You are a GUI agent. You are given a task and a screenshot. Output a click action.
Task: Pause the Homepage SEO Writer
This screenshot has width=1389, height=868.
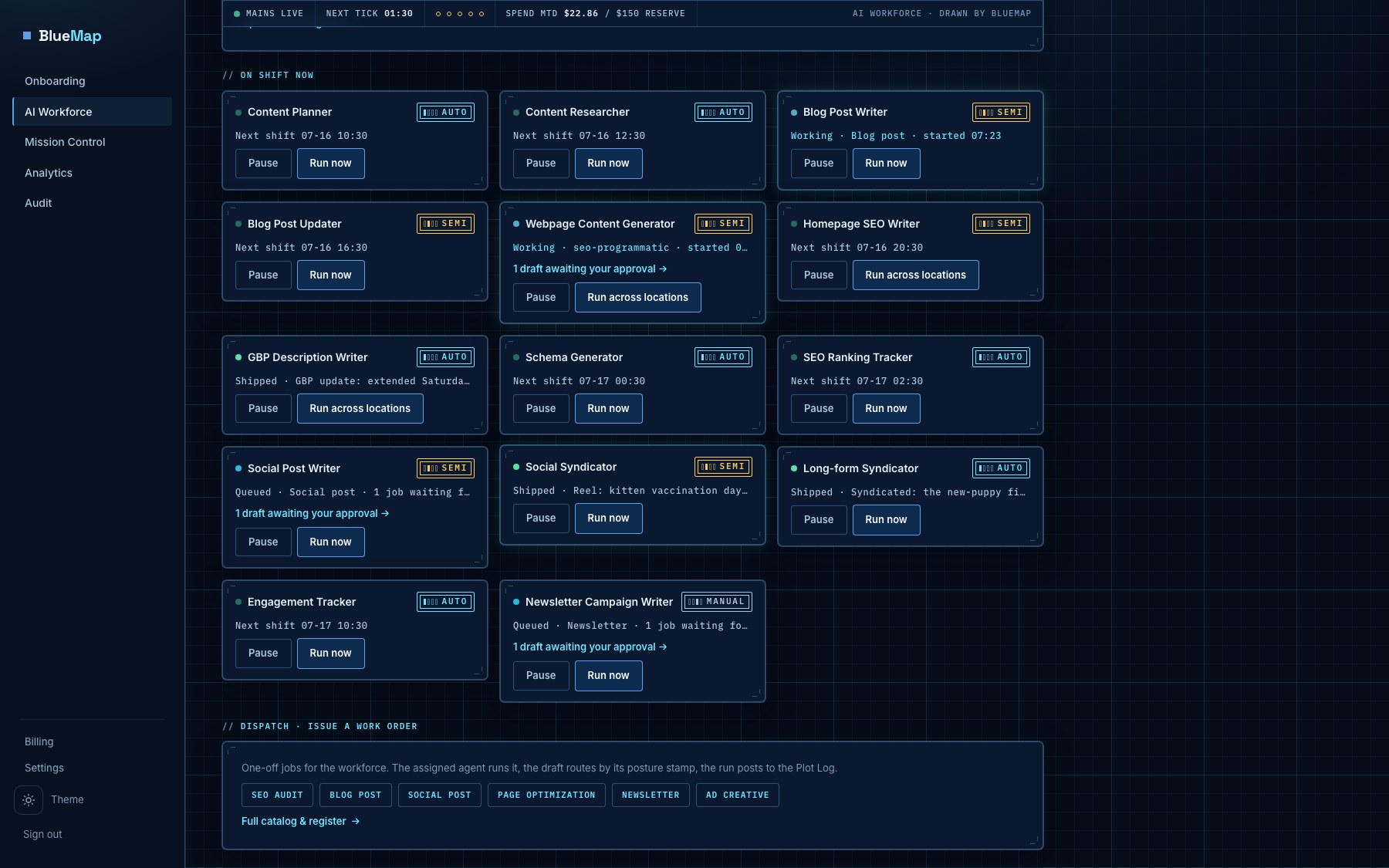point(819,275)
